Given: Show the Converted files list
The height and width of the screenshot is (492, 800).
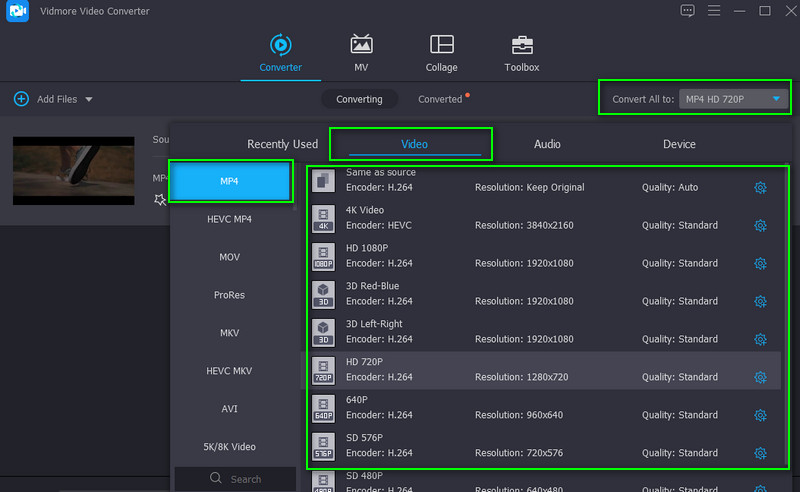Looking at the screenshot, I should click(x=440, y=100).
